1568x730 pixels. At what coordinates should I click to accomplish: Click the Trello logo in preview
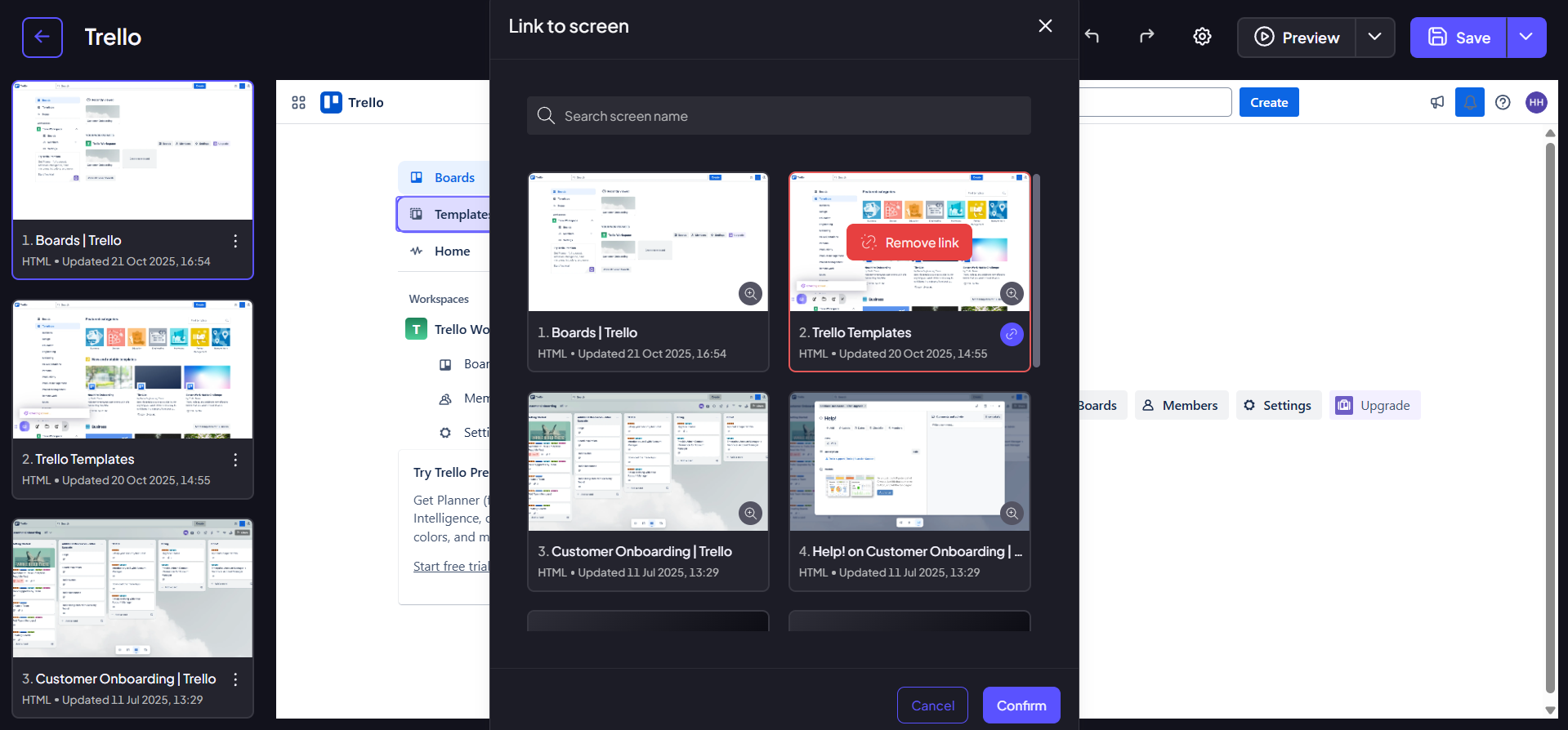352,102
